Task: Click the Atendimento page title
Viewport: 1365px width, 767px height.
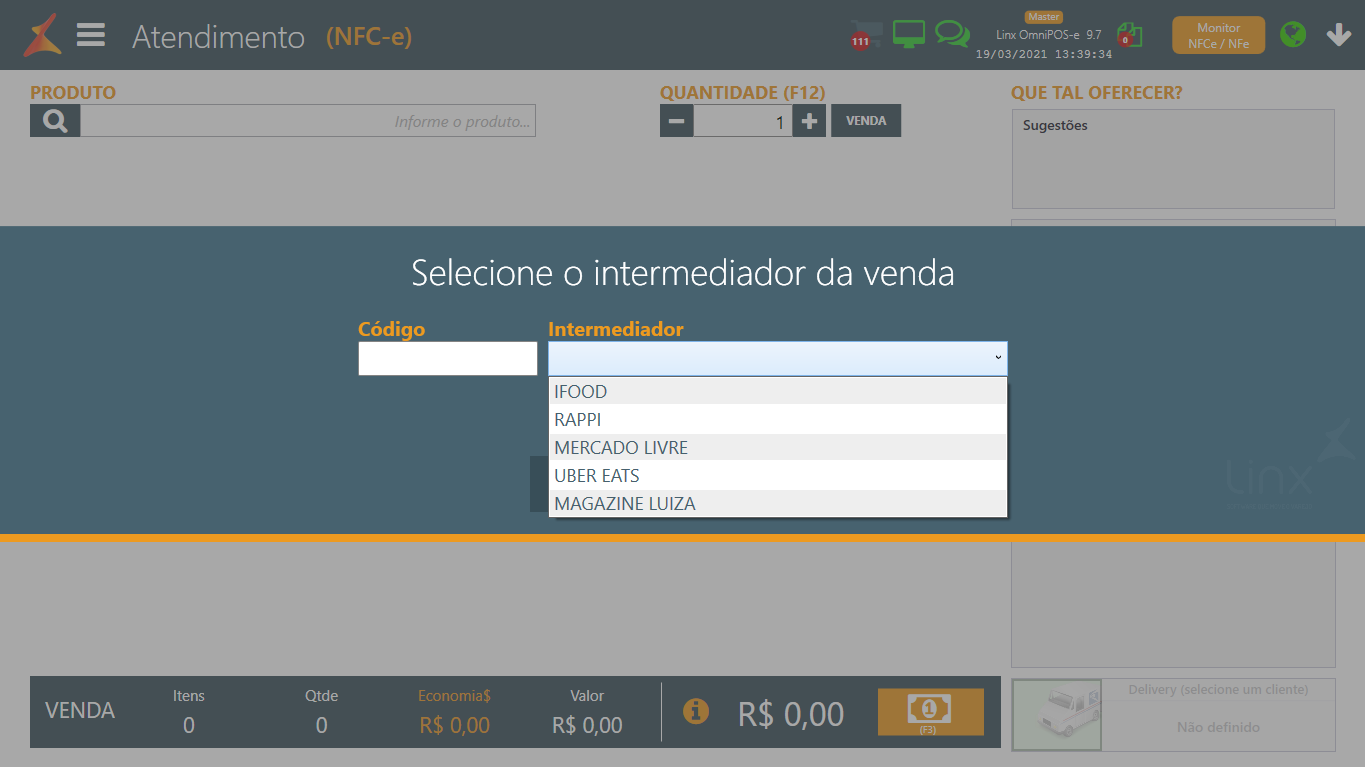Action: [218, 37]
